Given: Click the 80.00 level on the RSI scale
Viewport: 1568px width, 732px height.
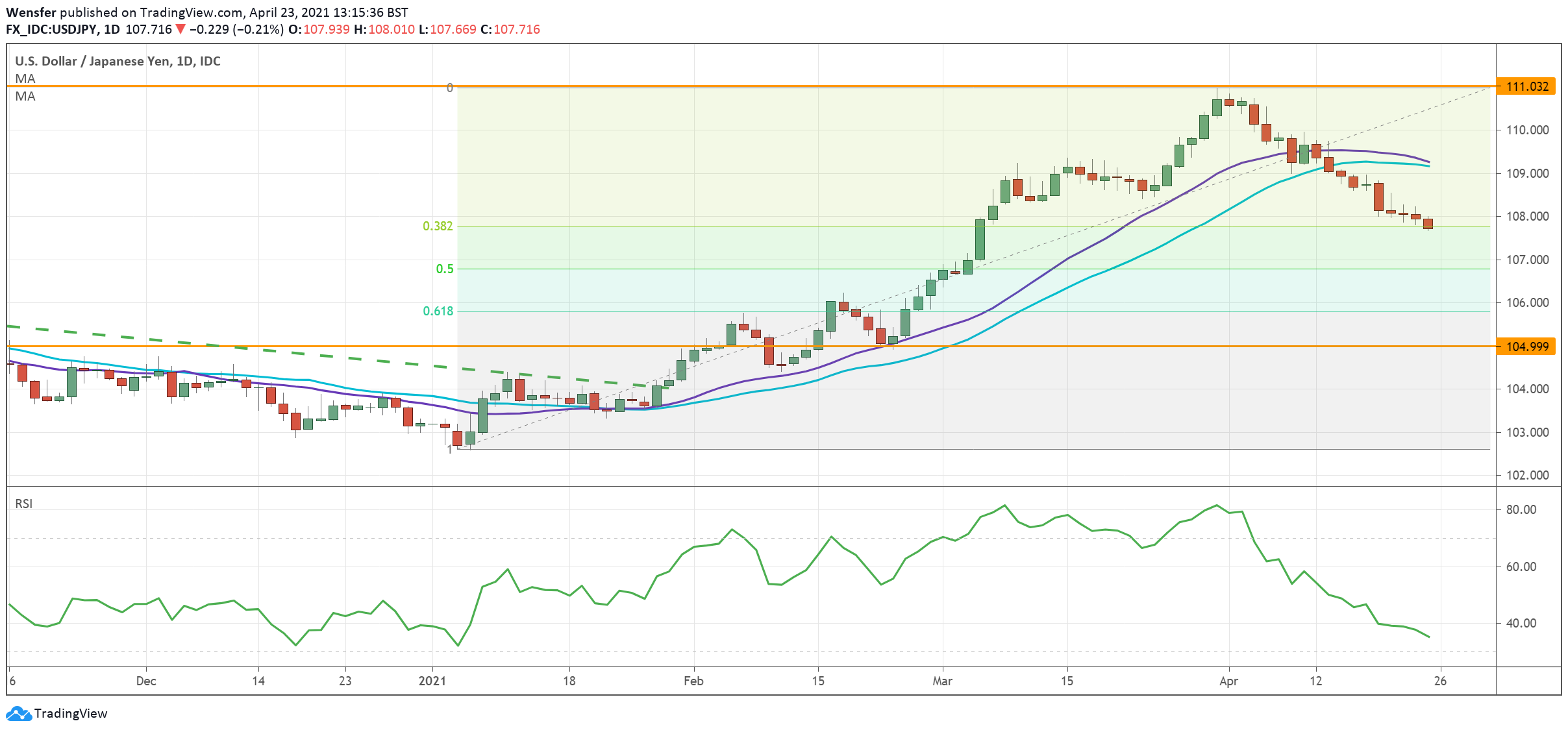Looking at the screenshot, I should [1521, 509].
